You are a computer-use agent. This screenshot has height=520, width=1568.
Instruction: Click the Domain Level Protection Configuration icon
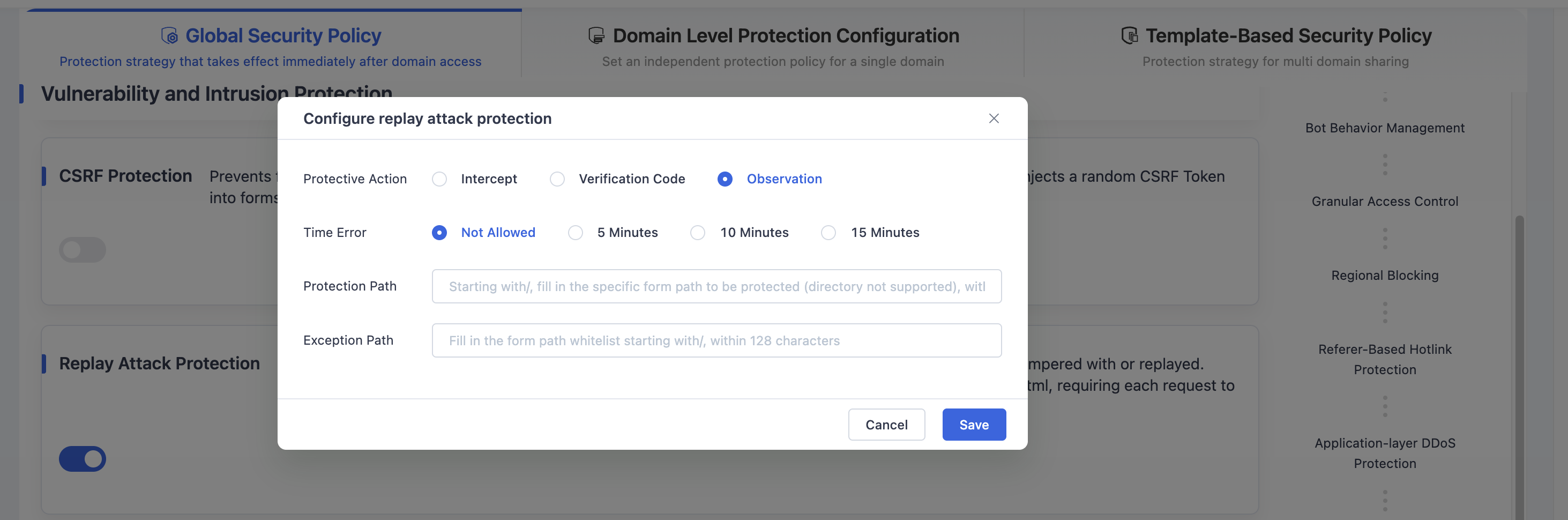pos(596,35)
